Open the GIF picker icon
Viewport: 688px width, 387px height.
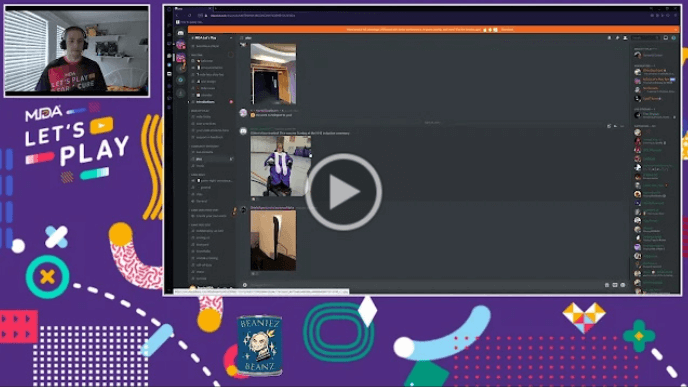point(615,285)
